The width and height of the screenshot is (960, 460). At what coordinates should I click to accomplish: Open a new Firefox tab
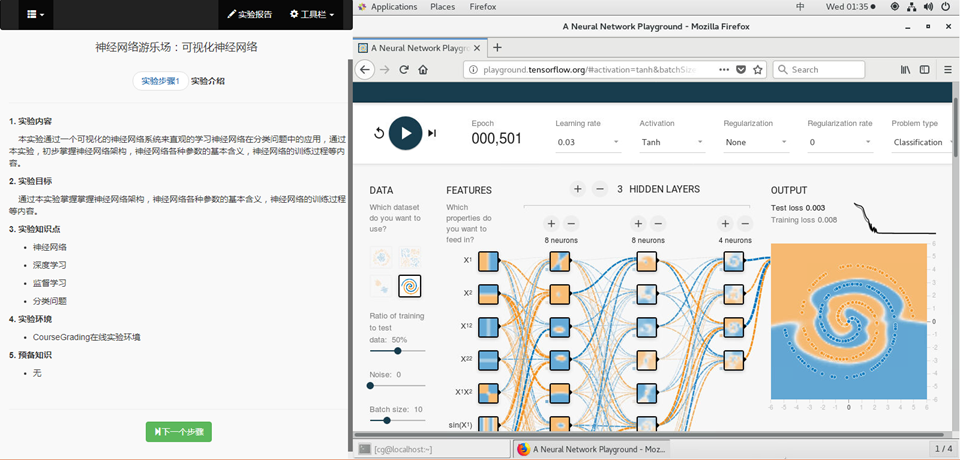(x=497, y=47)
